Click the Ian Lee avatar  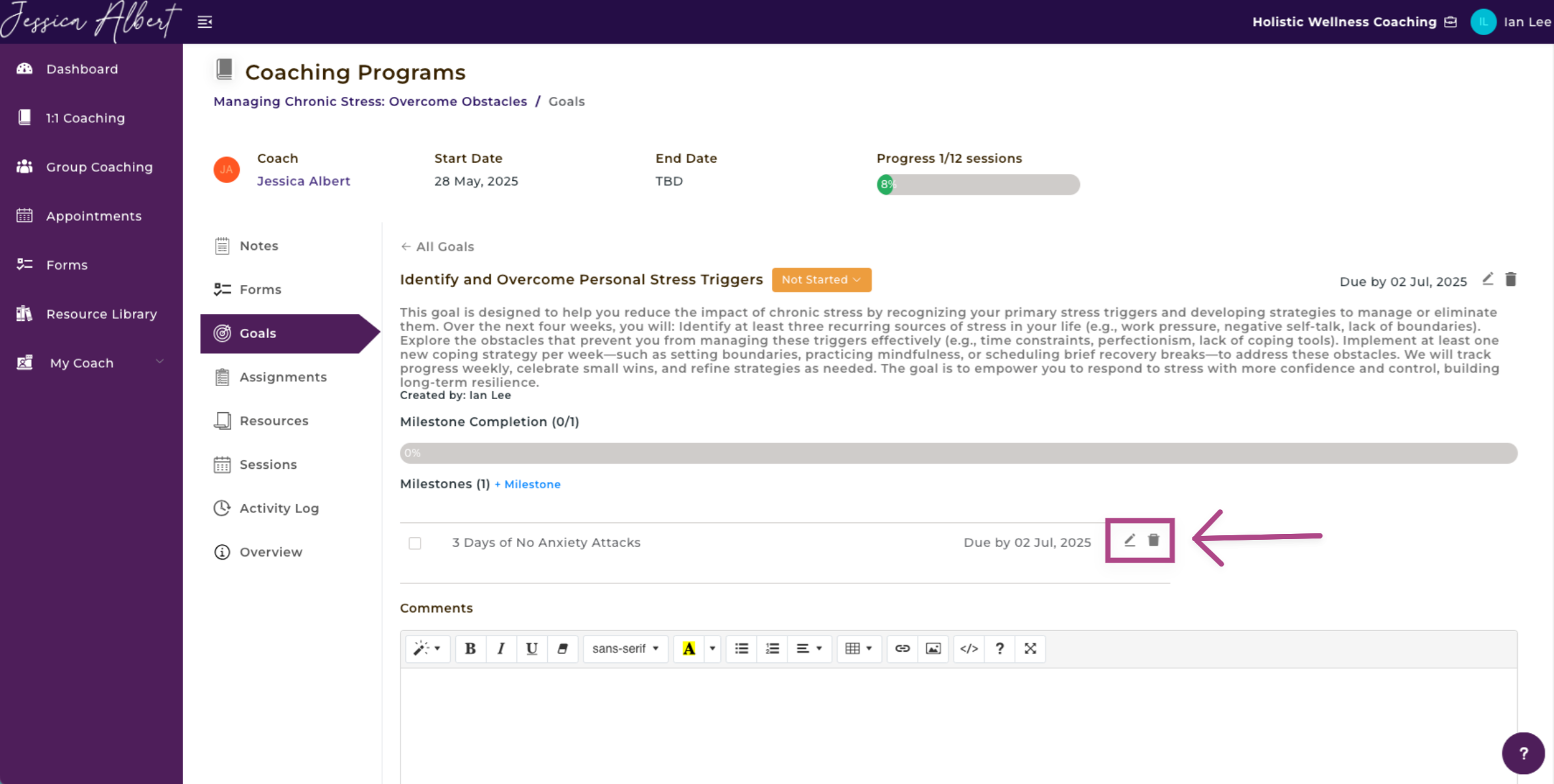click(1483, 22)
